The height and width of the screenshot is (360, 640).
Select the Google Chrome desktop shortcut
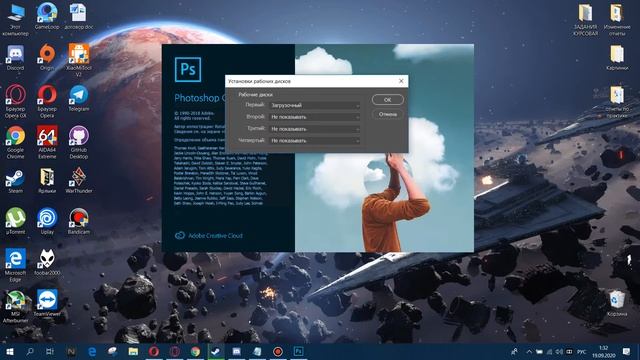[x=16, y=142]
